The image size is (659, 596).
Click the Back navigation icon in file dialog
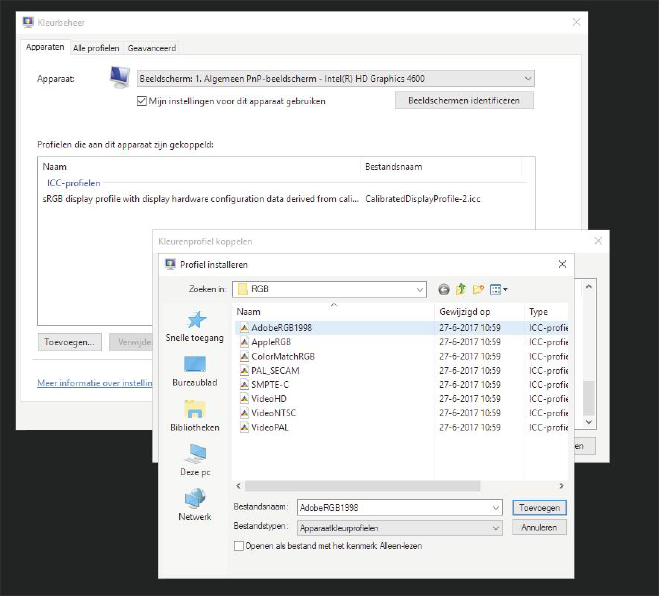coord(444,290)
